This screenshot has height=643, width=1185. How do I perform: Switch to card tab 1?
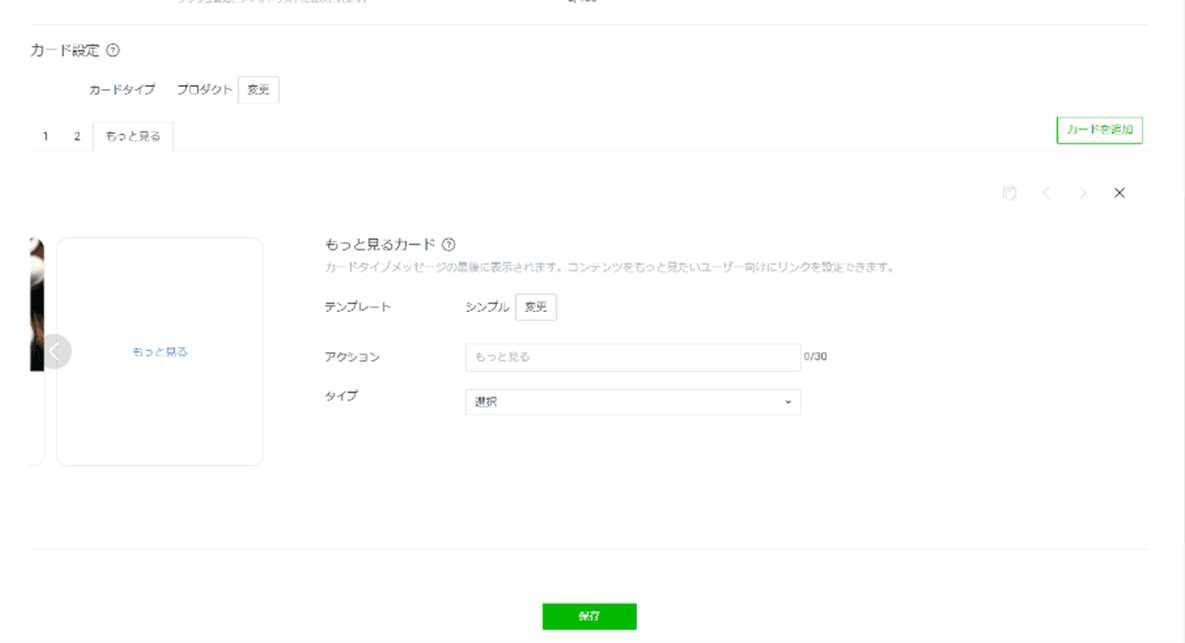[45, 135]
